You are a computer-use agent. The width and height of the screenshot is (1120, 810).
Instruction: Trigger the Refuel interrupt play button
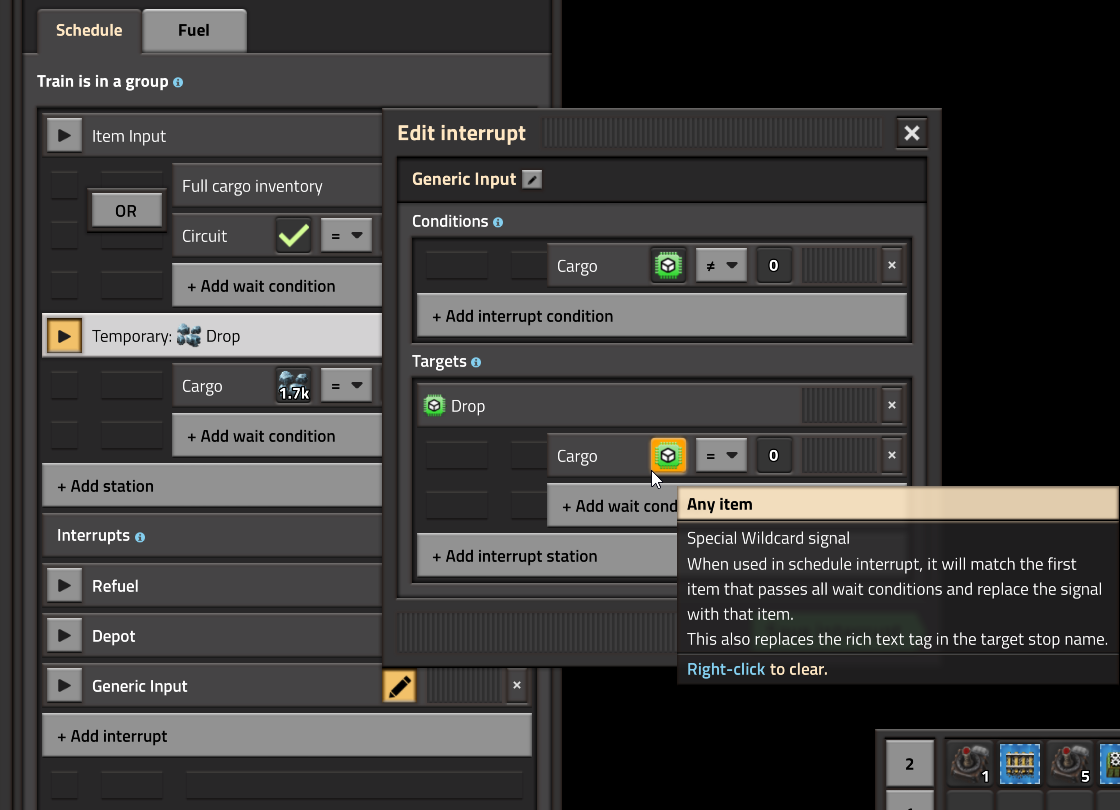(x=64, y=586)
